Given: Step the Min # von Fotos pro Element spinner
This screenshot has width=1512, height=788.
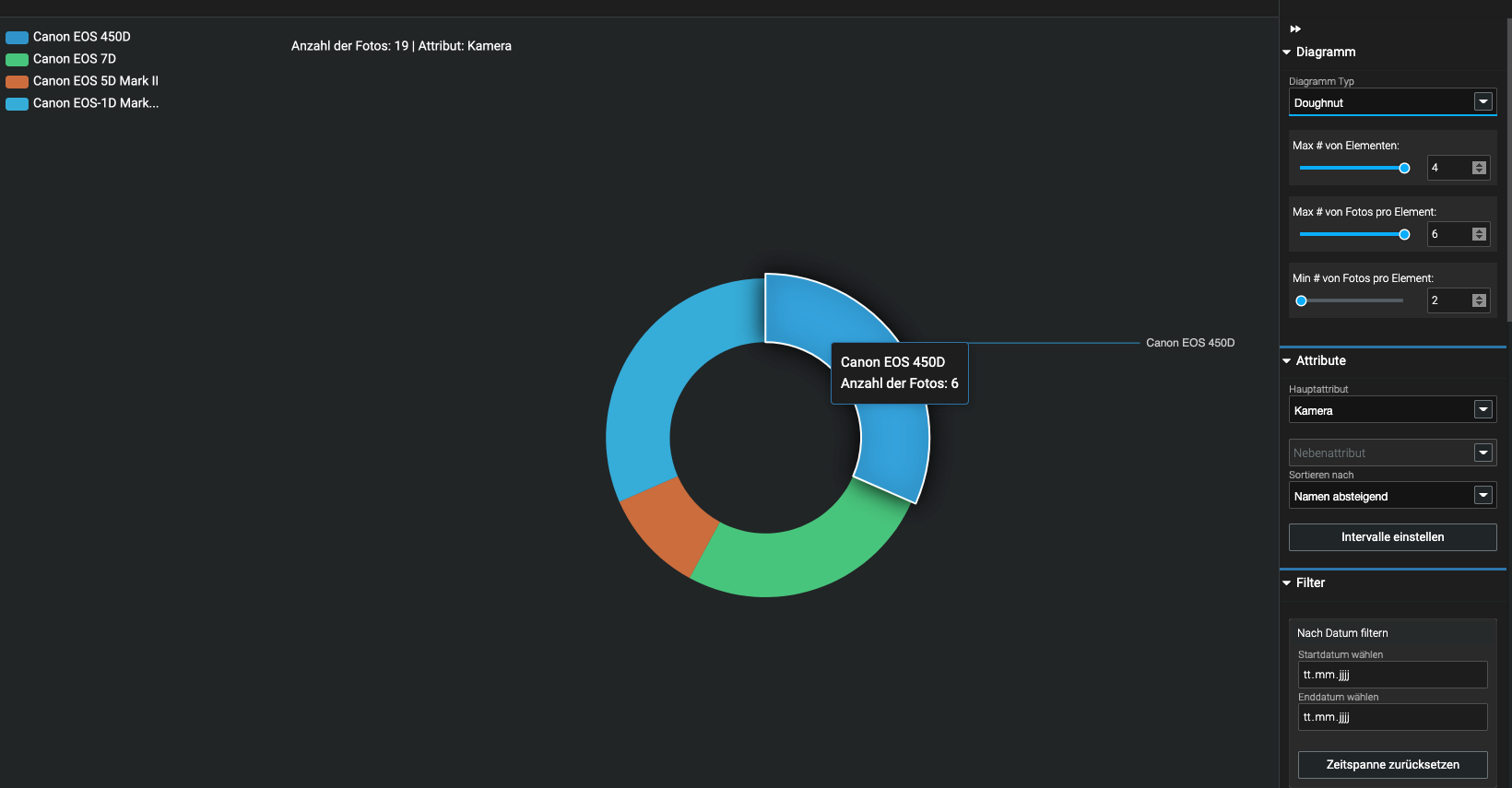Looking at the screenshot, I should click(1479, 300).
